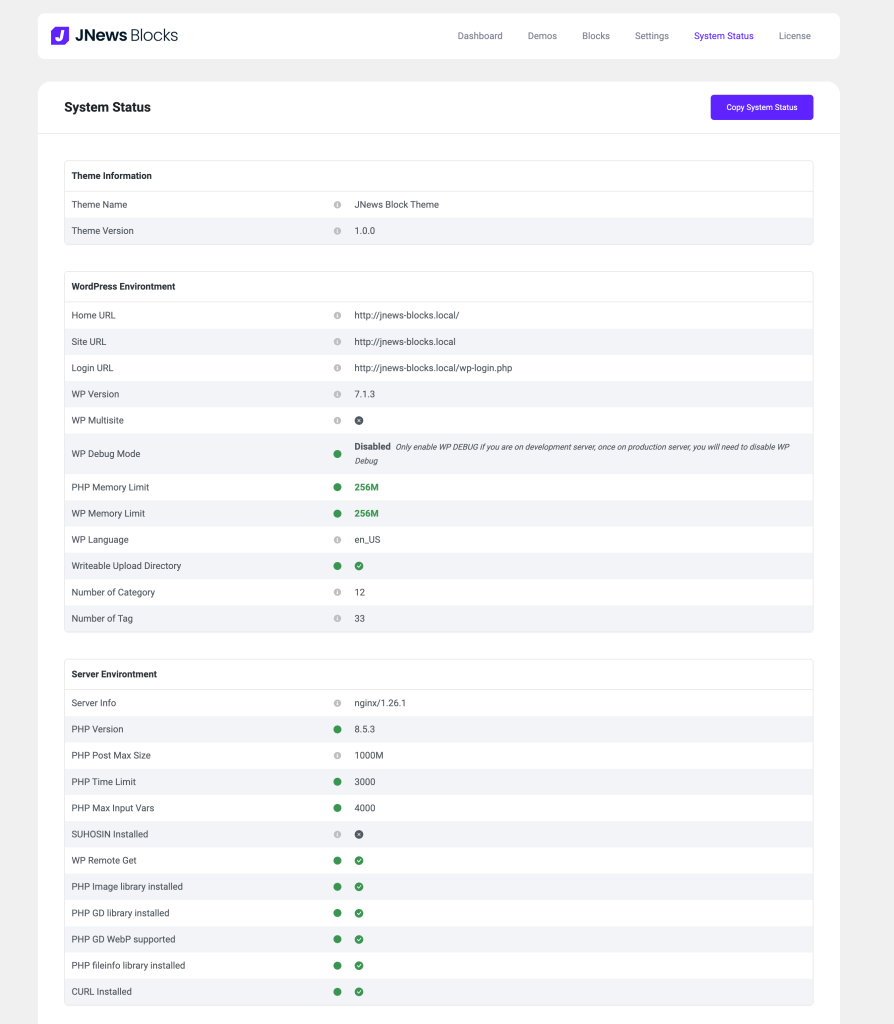Click the PHP Post Max Size value 1000M
Screen dimensions: 894x1024
click(x=369, y=756)
